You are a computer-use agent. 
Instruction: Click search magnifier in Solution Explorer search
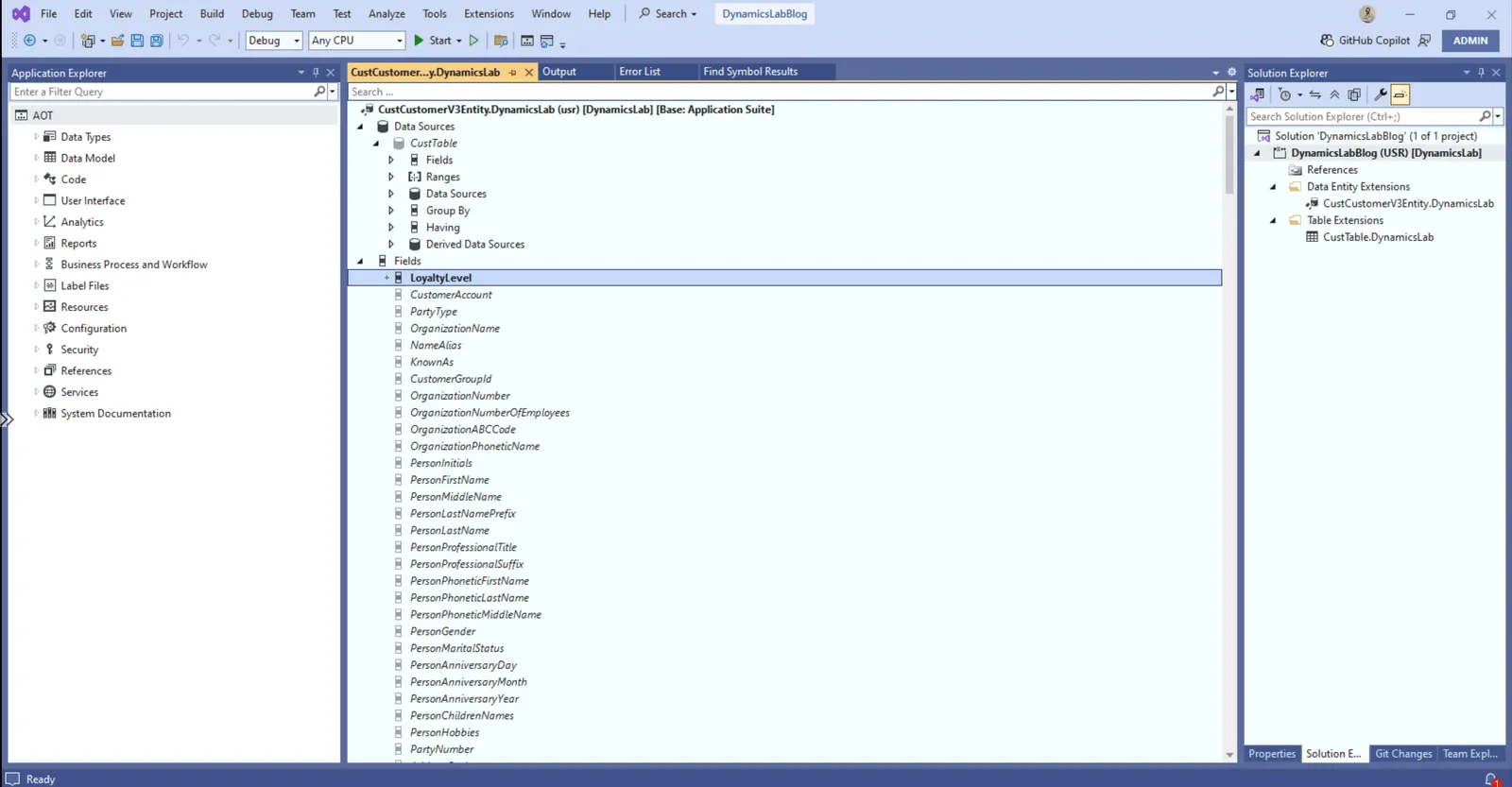tap(1485, 116)
